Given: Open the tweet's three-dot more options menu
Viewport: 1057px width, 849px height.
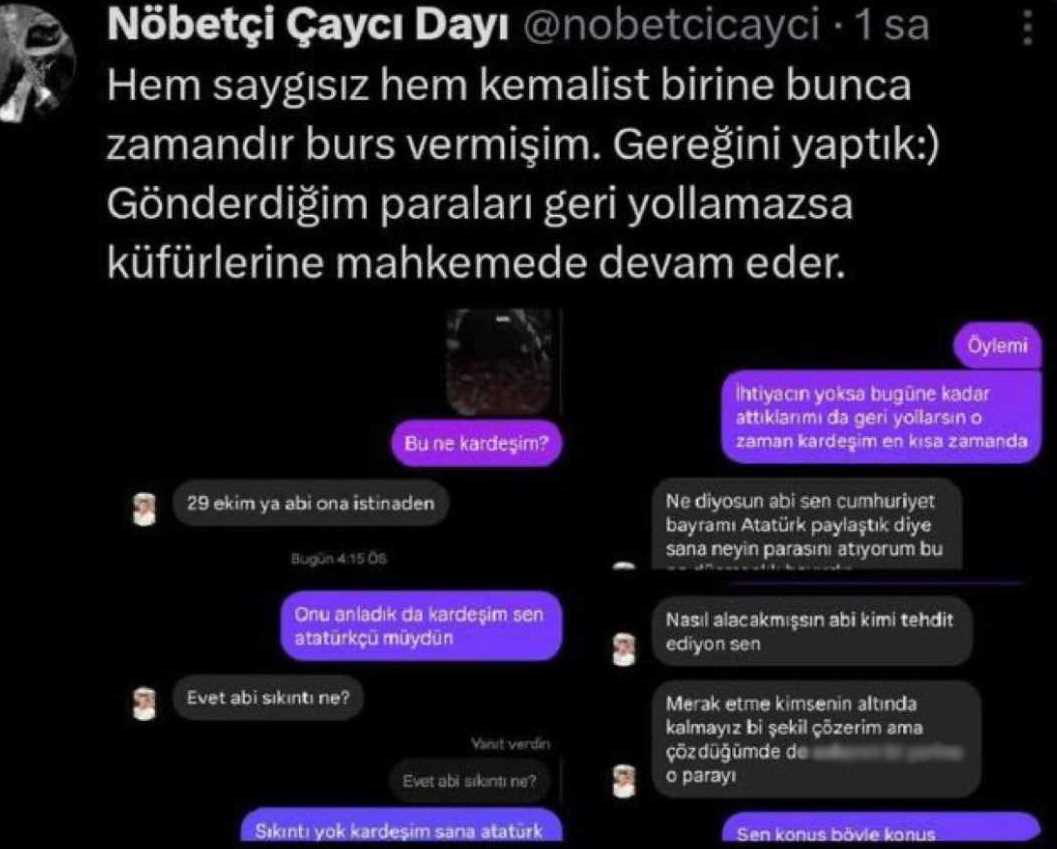Looking at the screenshot, I should click(x=1027, y=27).
